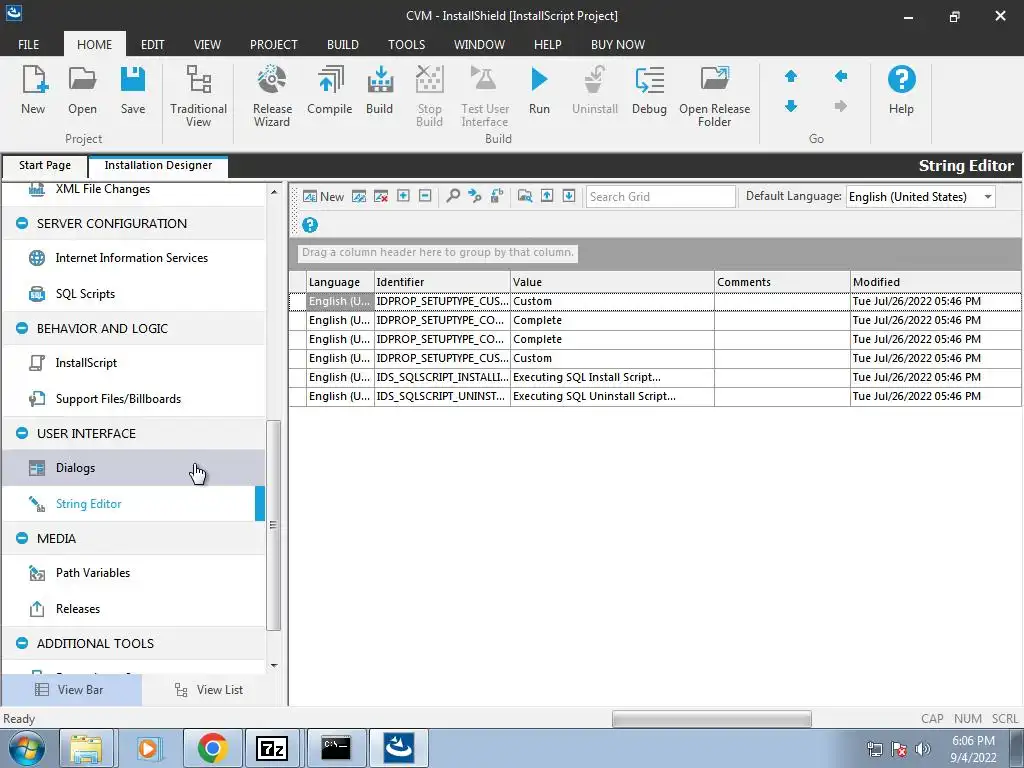The image size is (1024, 768).
Task: Open Support Files/Billboards view
Action: click(x=133, y=399)
